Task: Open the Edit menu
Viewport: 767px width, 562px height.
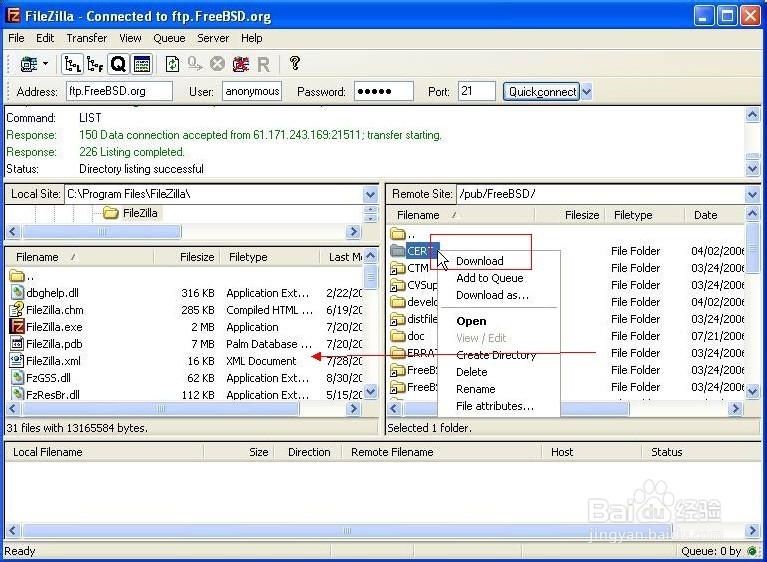Action: (45, 38)
